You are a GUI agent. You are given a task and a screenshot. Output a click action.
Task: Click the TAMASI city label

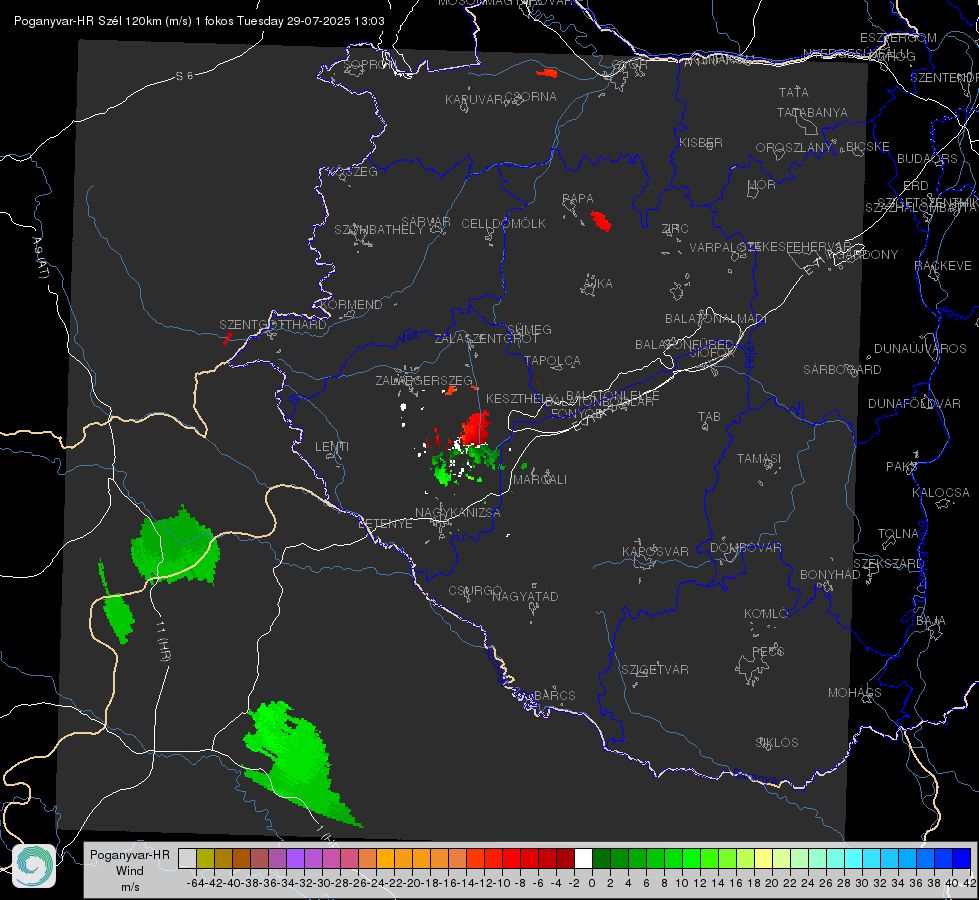759,459
